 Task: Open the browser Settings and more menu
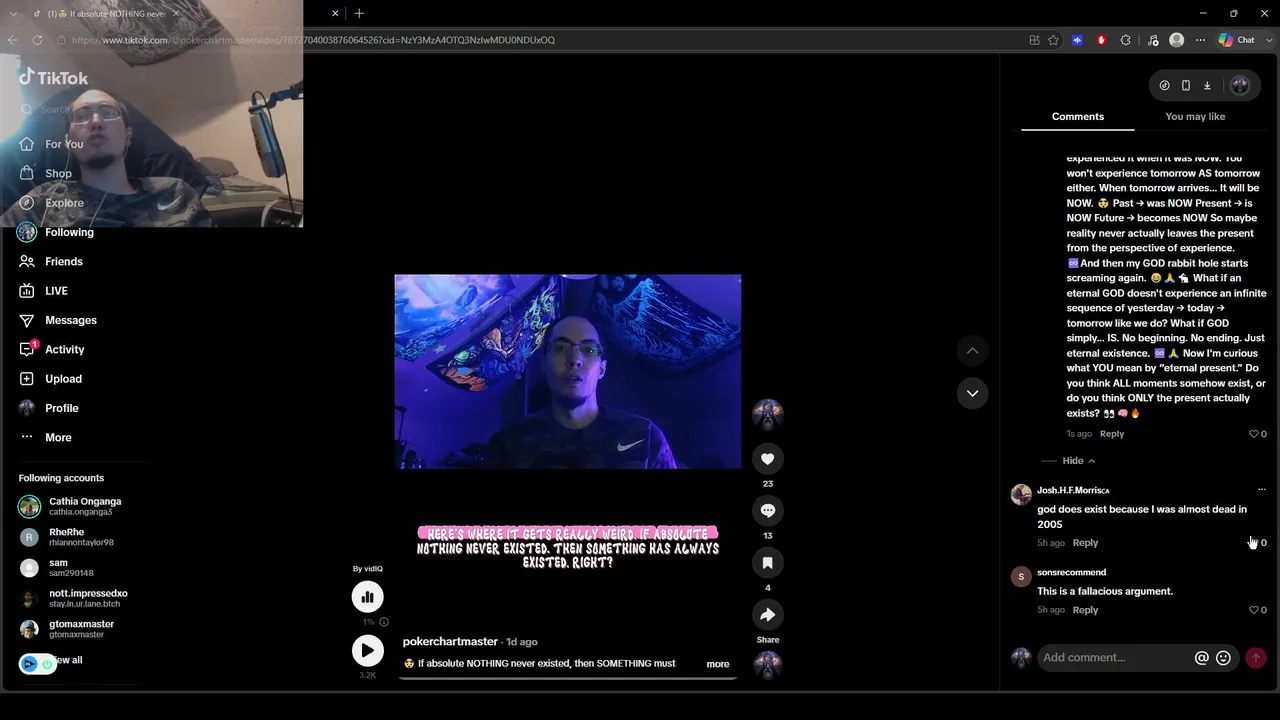[x=1201, y=40]
